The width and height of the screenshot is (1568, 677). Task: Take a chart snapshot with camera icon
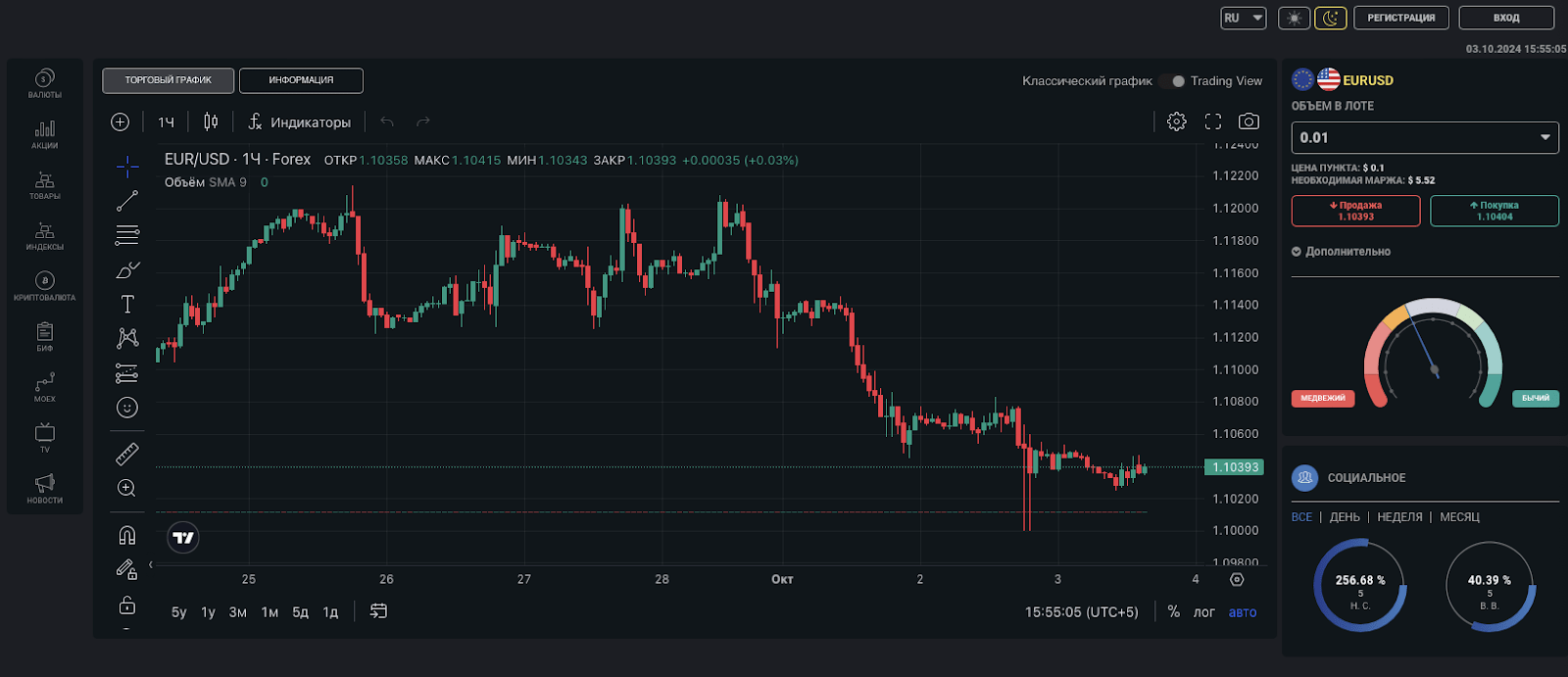pos(1249,121)
